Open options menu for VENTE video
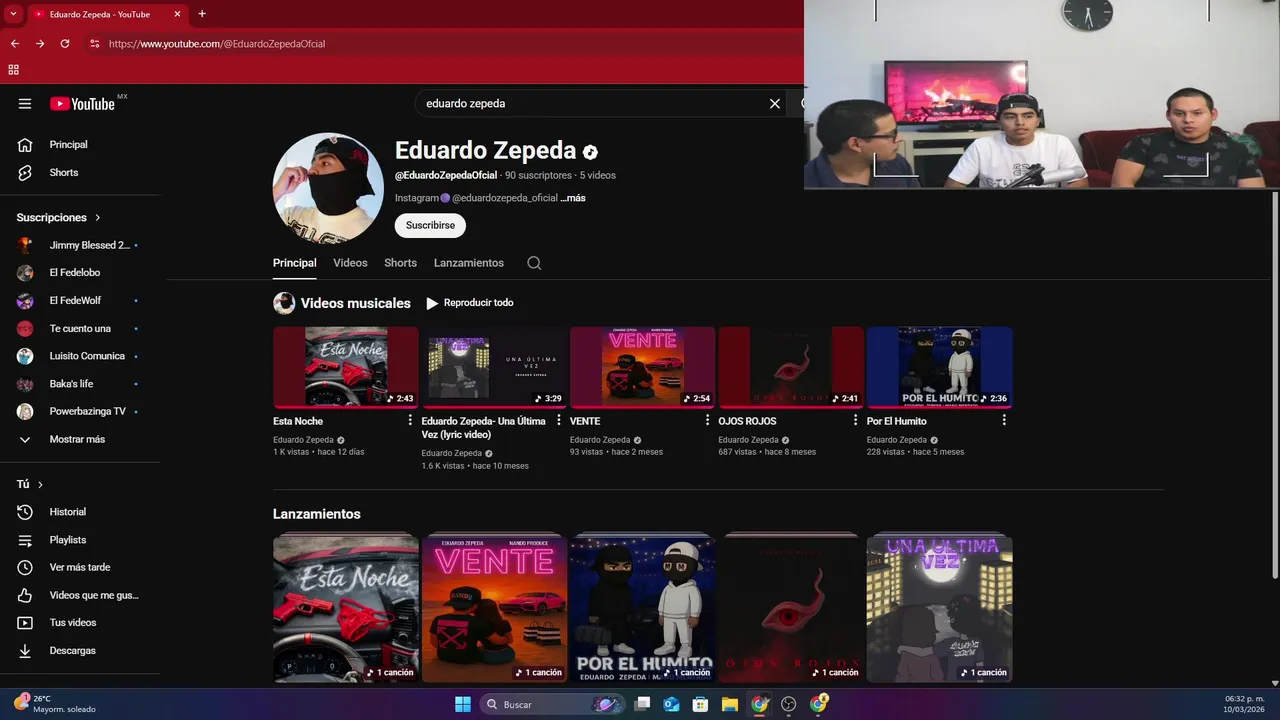 707,421
